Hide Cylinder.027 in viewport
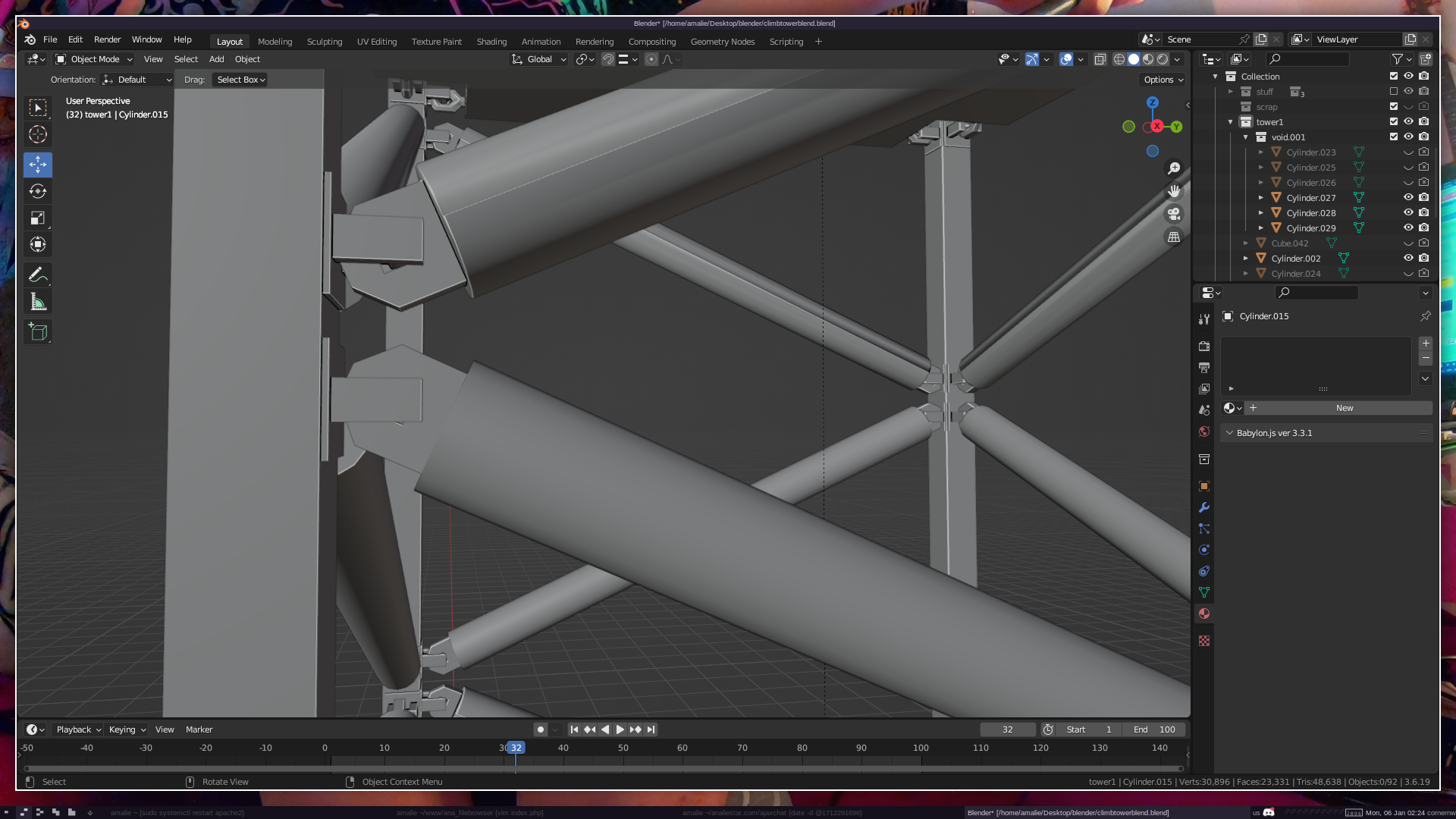 tap(1408, 197)
